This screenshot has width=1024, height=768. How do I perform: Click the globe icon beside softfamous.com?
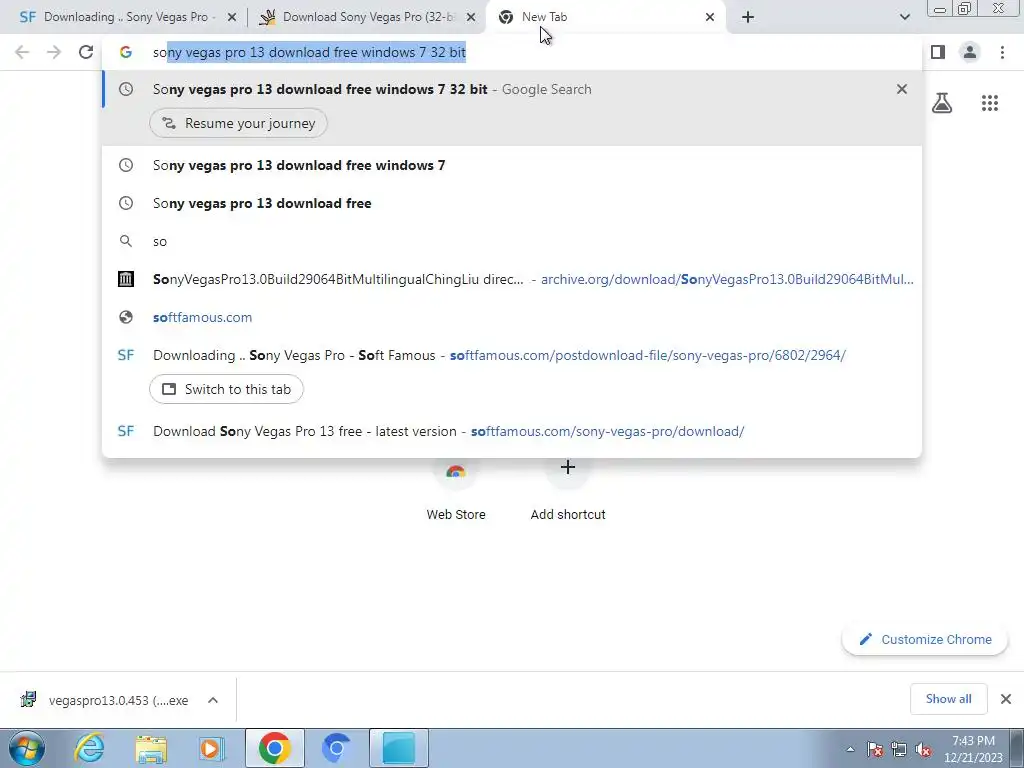126,317
